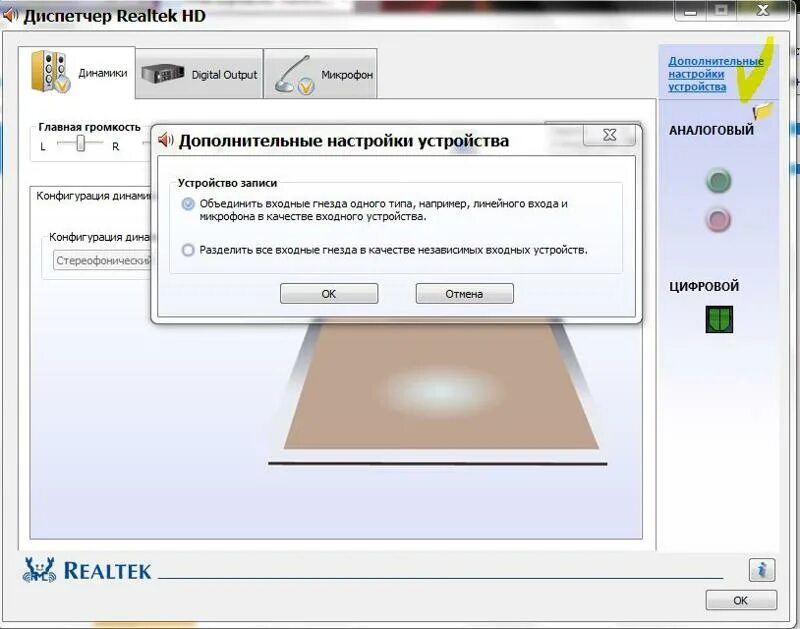Screen dimensions: 800x629
Task: Click the АНАЛОГОВЫЙ label
Action: click(711, 130)
